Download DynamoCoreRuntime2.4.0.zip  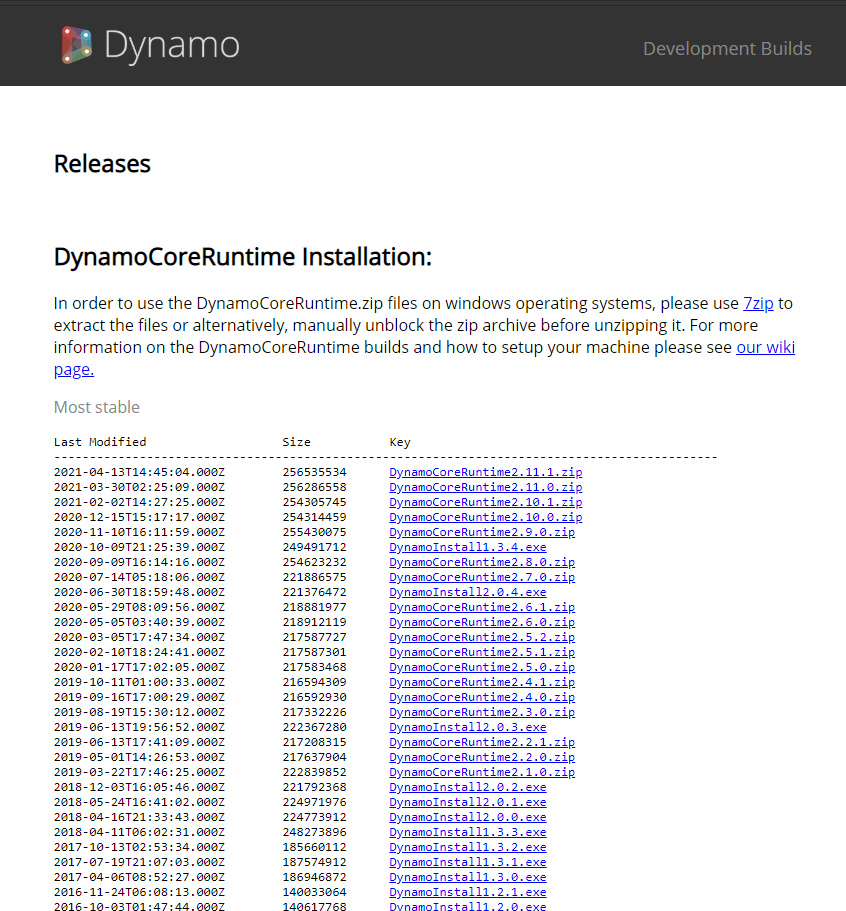point(482,697)
